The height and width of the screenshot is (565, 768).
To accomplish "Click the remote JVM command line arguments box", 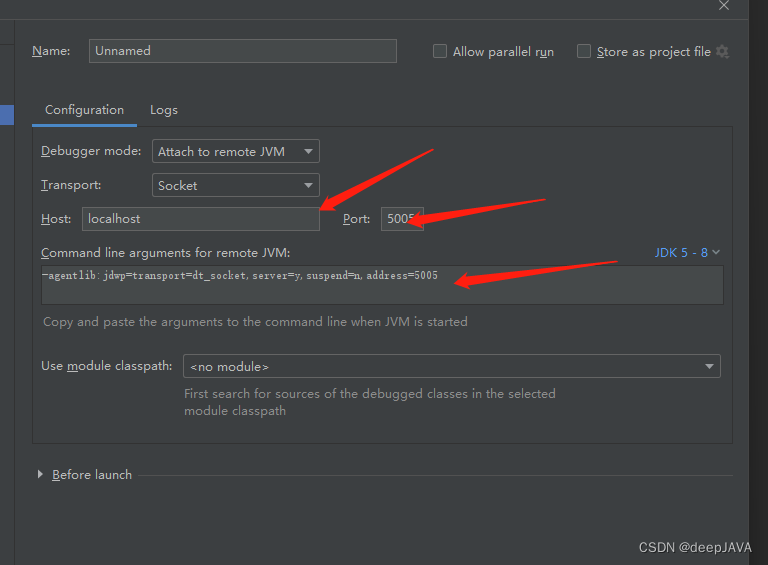I will point(382,285).
